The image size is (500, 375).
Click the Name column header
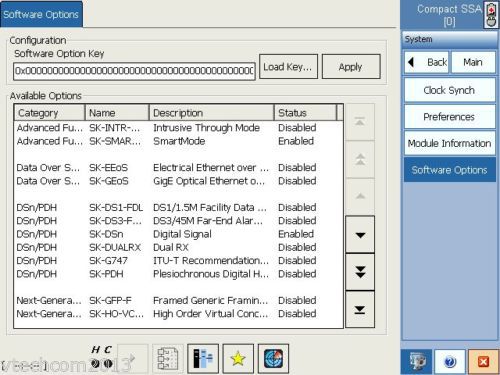(x=117, y=113)
